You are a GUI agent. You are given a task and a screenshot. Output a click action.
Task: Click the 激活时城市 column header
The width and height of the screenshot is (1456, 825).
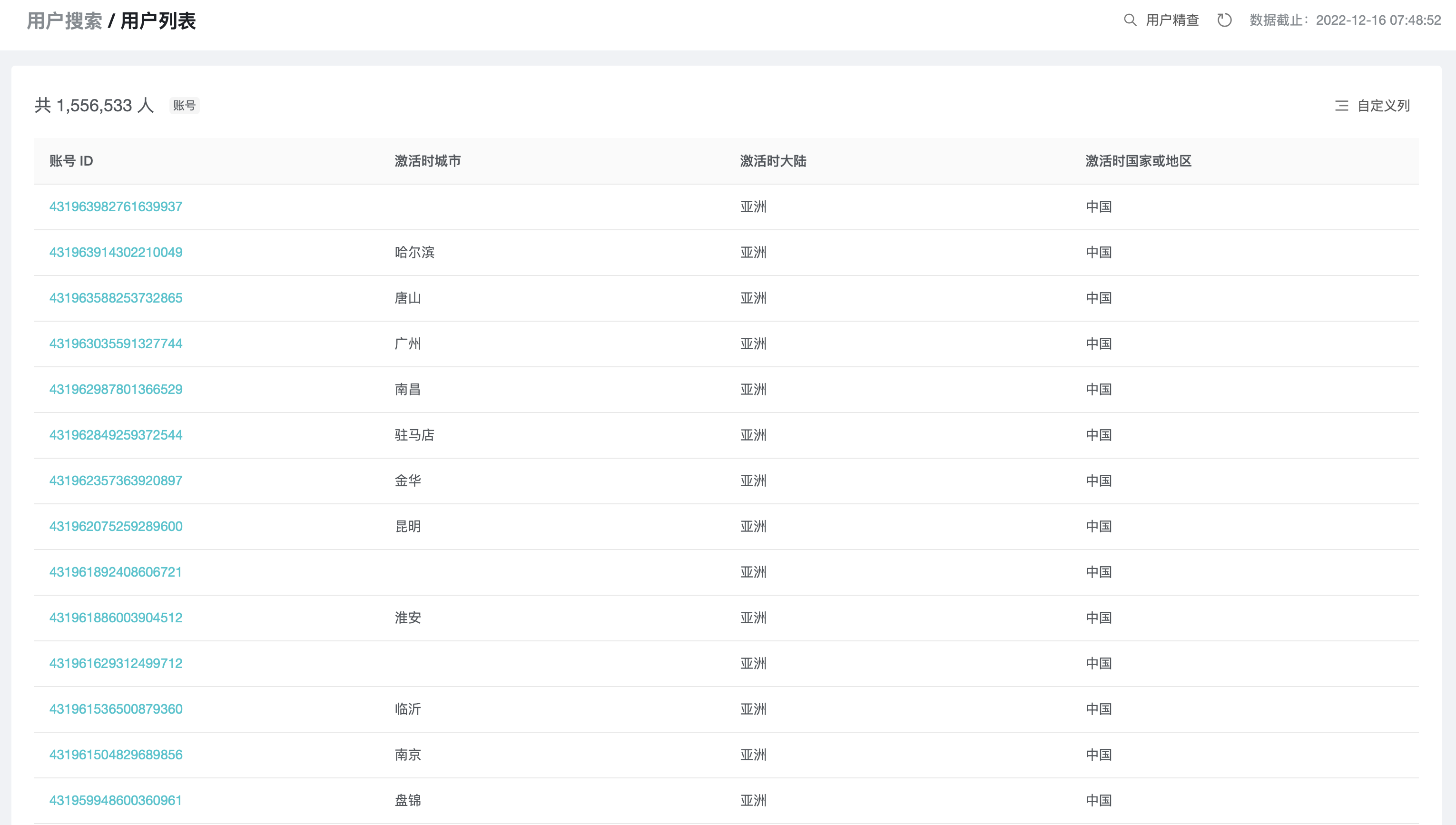(x=427, y=161)
